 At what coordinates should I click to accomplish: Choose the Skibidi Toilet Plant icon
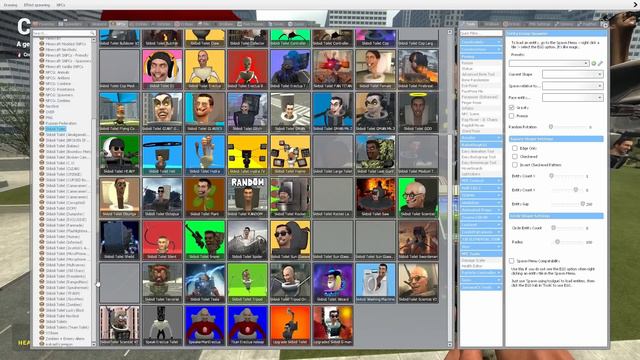coord(204,198)
